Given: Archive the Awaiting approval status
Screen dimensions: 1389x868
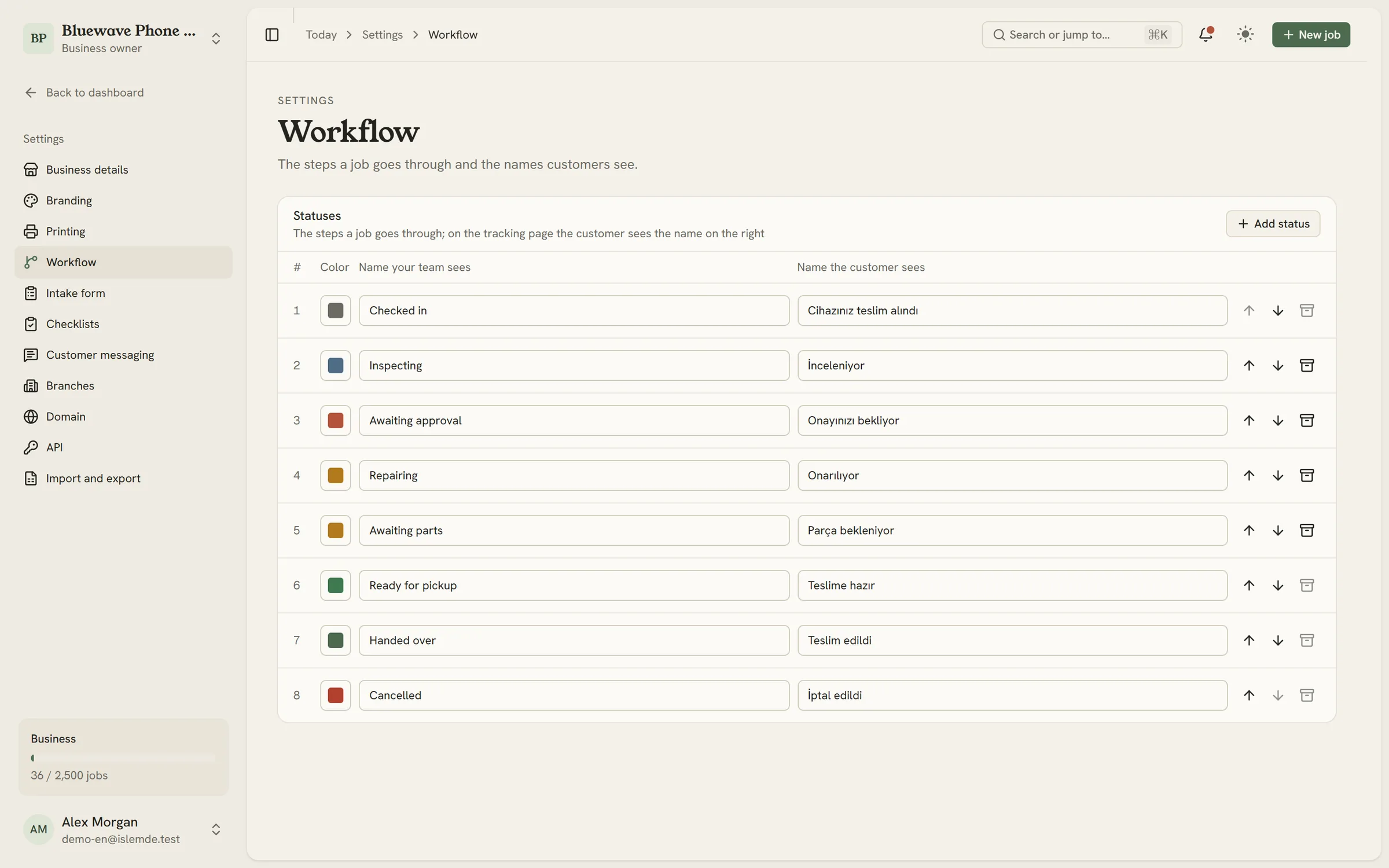Looking at the screenshot, I should [x=1307, y=421].
